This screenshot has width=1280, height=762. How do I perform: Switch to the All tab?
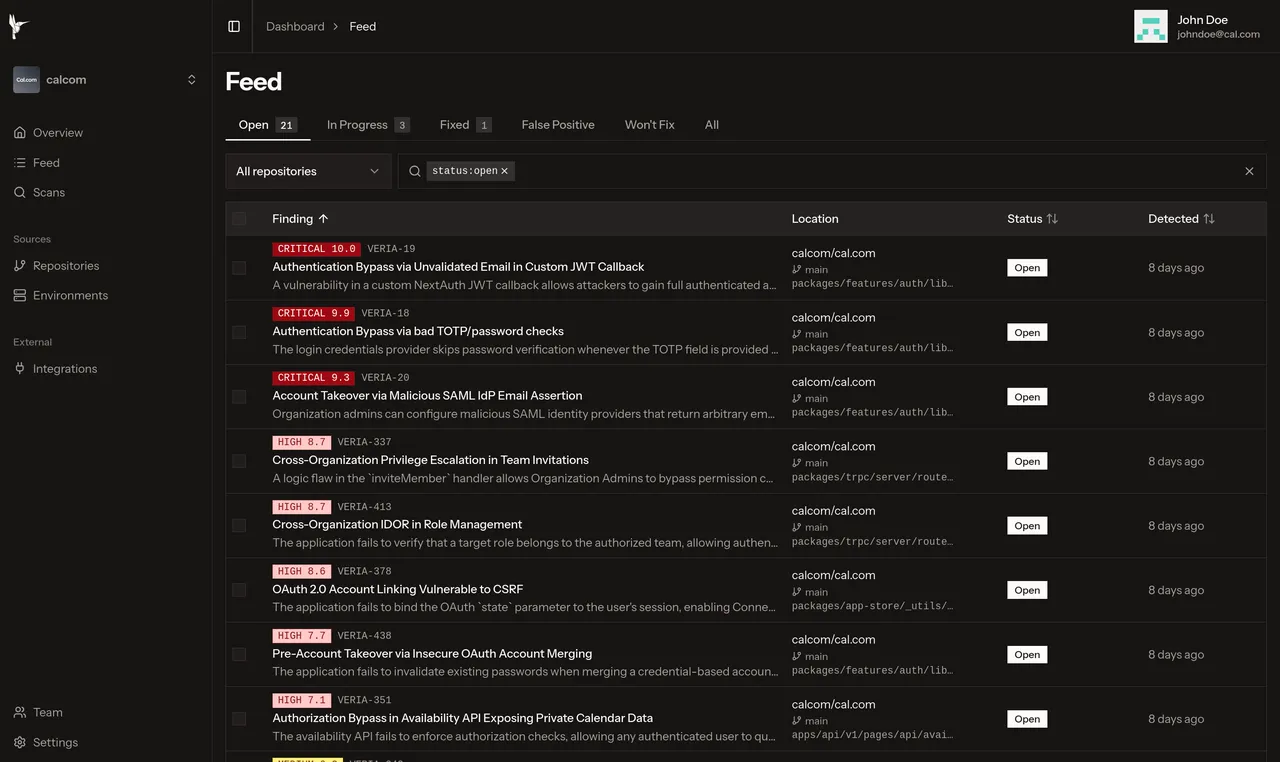pyautogui.click(x=712, y=125)
